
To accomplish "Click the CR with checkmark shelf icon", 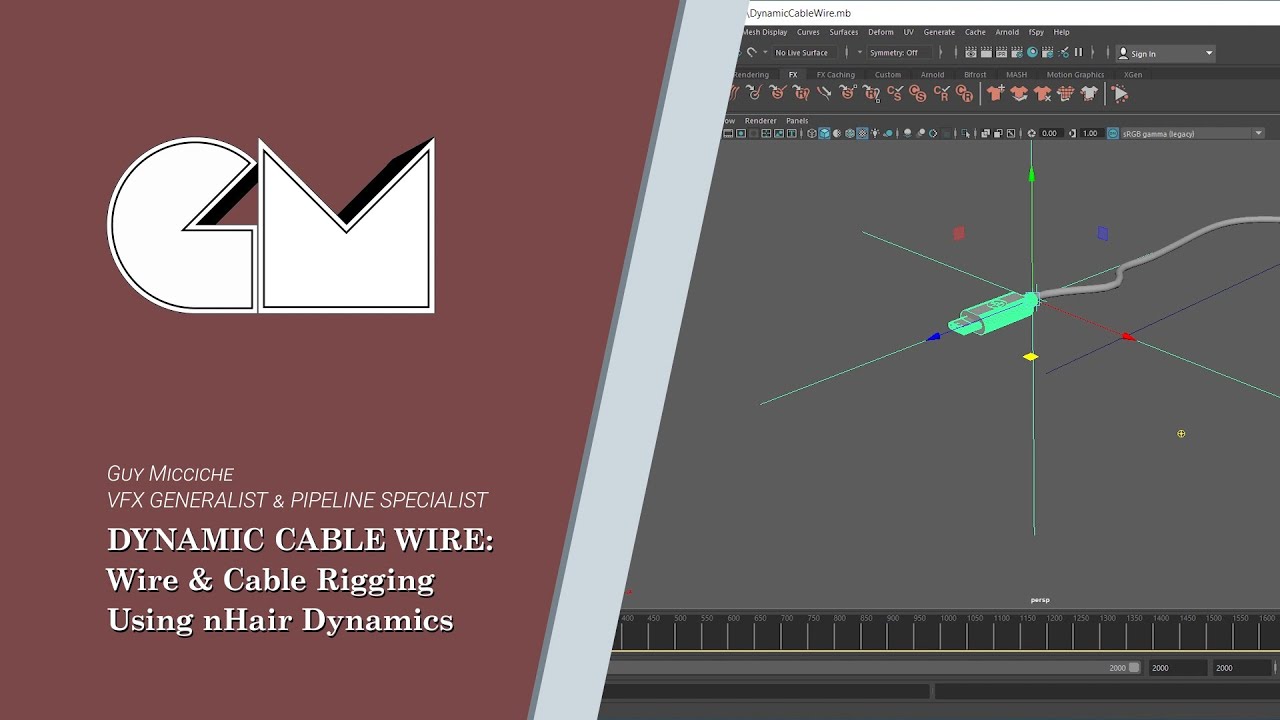I will pyautogui.click(x=942, y=93).
